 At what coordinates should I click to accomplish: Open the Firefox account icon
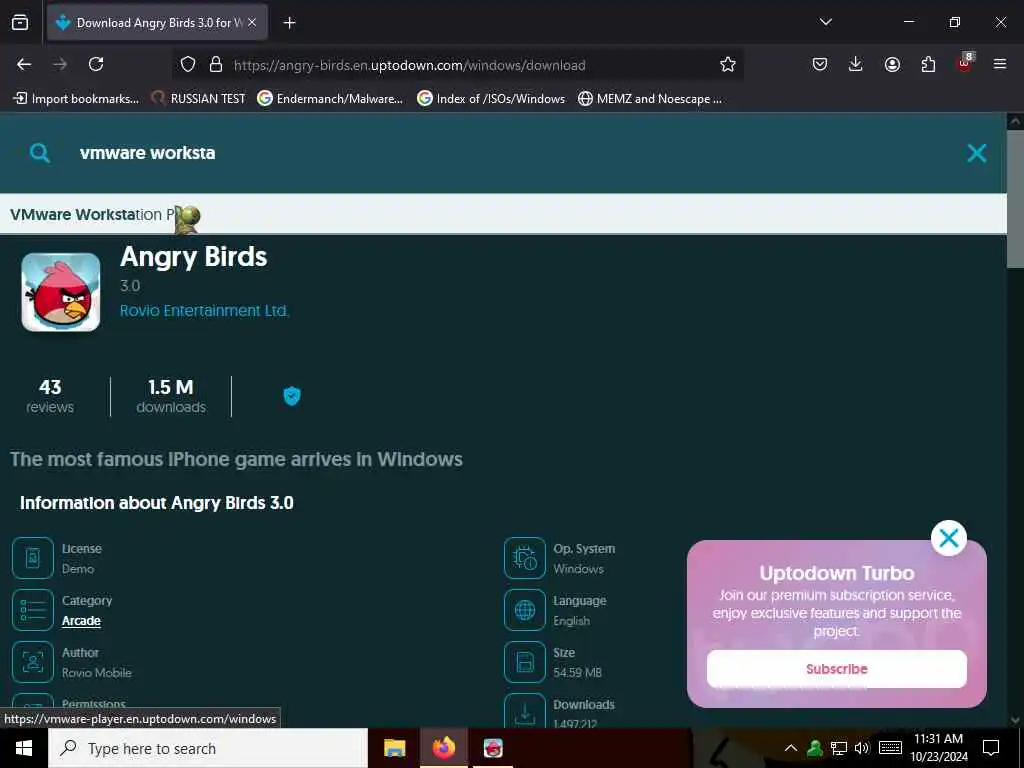coord(892,64)
